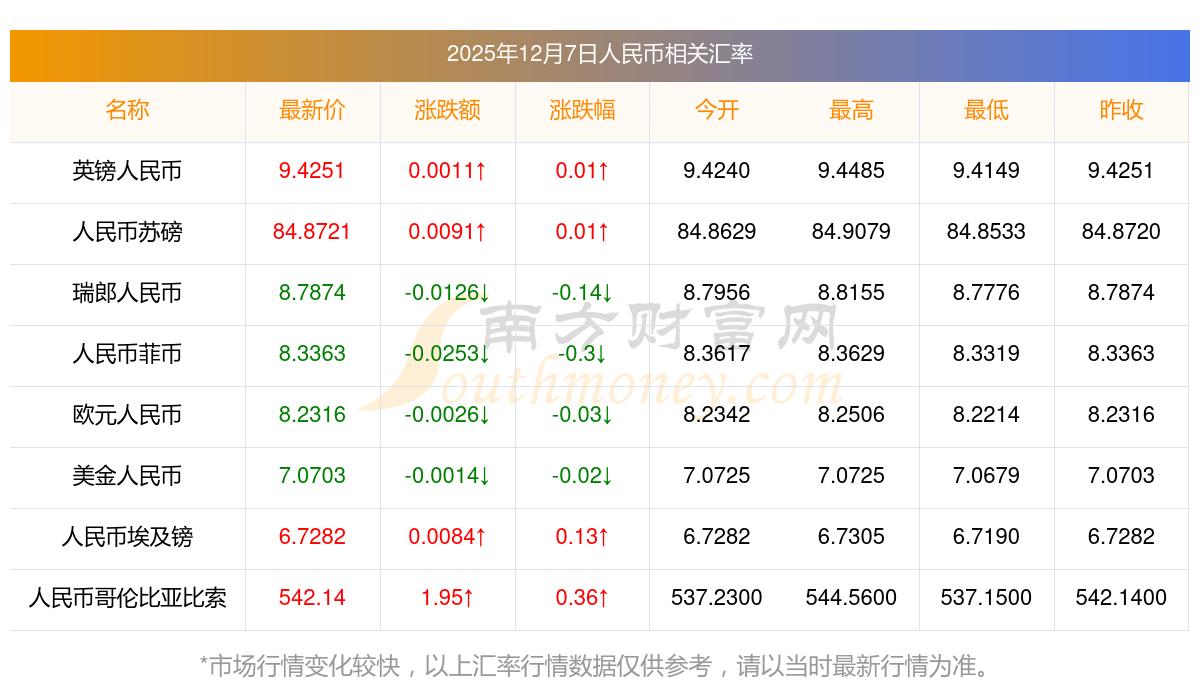Click the change percentage -0.3↓
Image resolution: width=1200 pixels, height=697 pixels.
[x=582, y=354]
